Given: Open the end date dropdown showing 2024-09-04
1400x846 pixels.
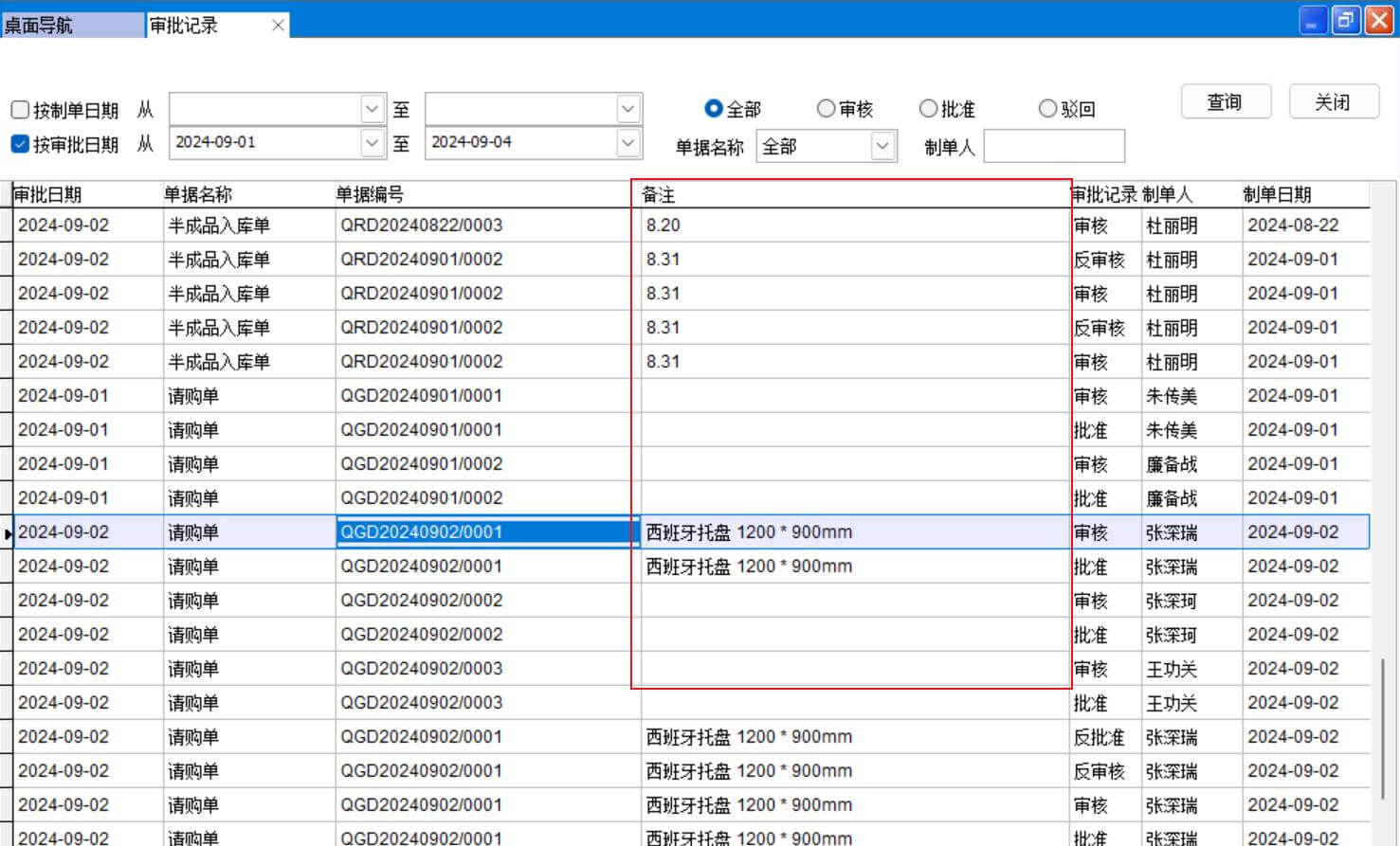Looking at the screenshot, I should [x=627, y=143].
